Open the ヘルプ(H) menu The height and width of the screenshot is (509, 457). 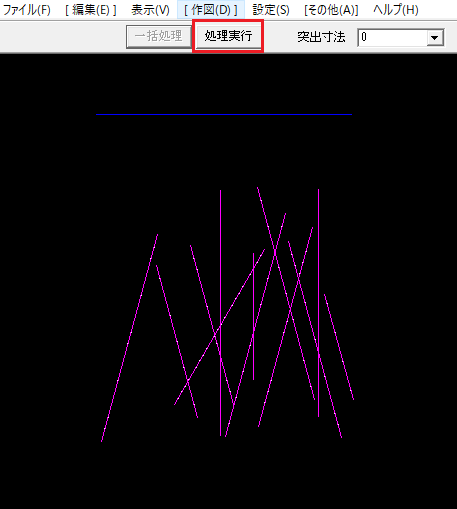click(396, 10)
